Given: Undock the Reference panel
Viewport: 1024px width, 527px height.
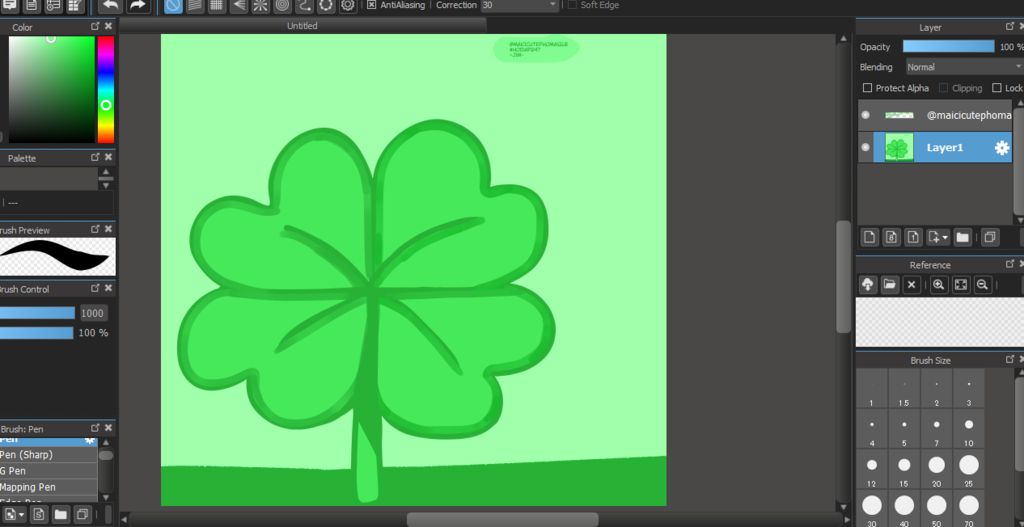Looking at the screenshot, I should (1010, 264).
